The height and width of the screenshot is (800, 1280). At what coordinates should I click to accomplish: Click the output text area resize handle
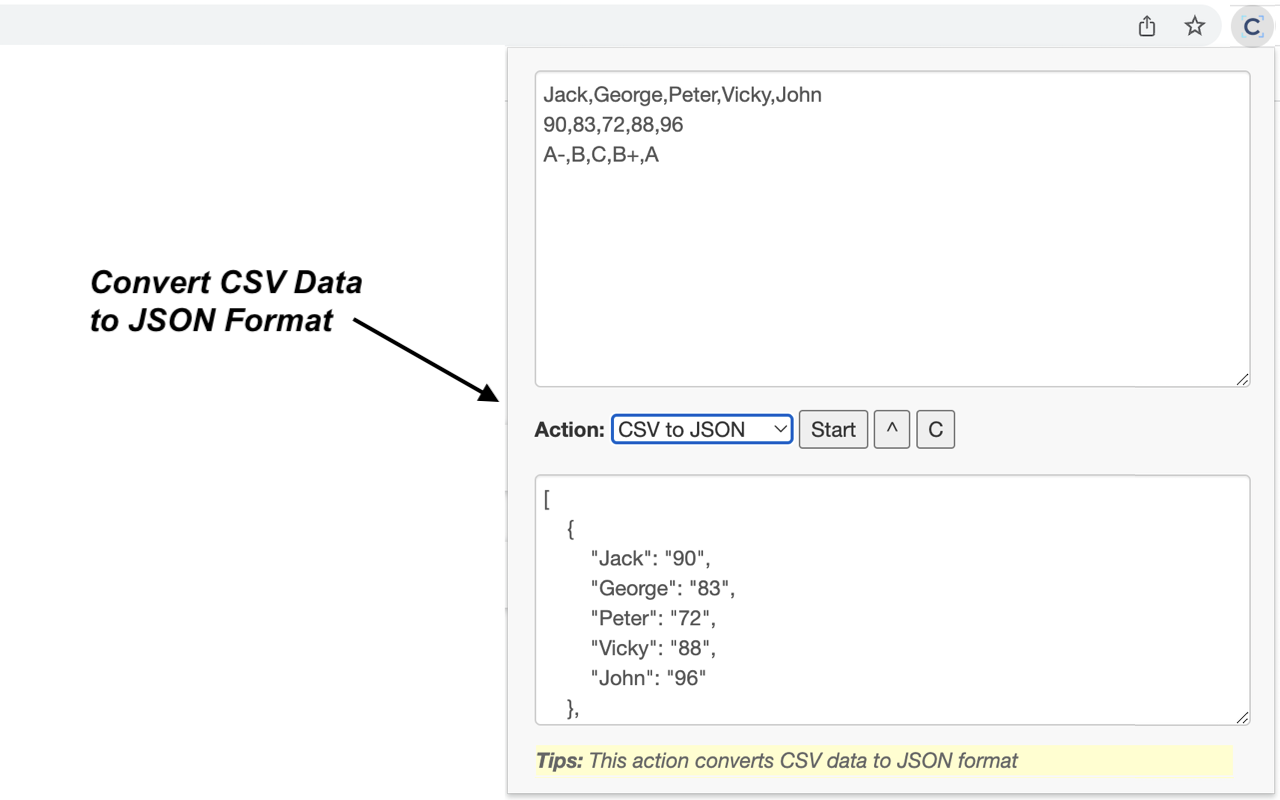pyautogui.click(x=1242, y=717)
